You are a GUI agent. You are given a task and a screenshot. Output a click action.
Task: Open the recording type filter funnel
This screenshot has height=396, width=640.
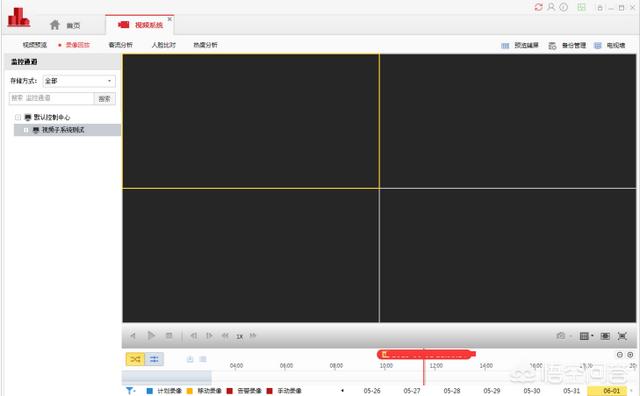[130, 391]
